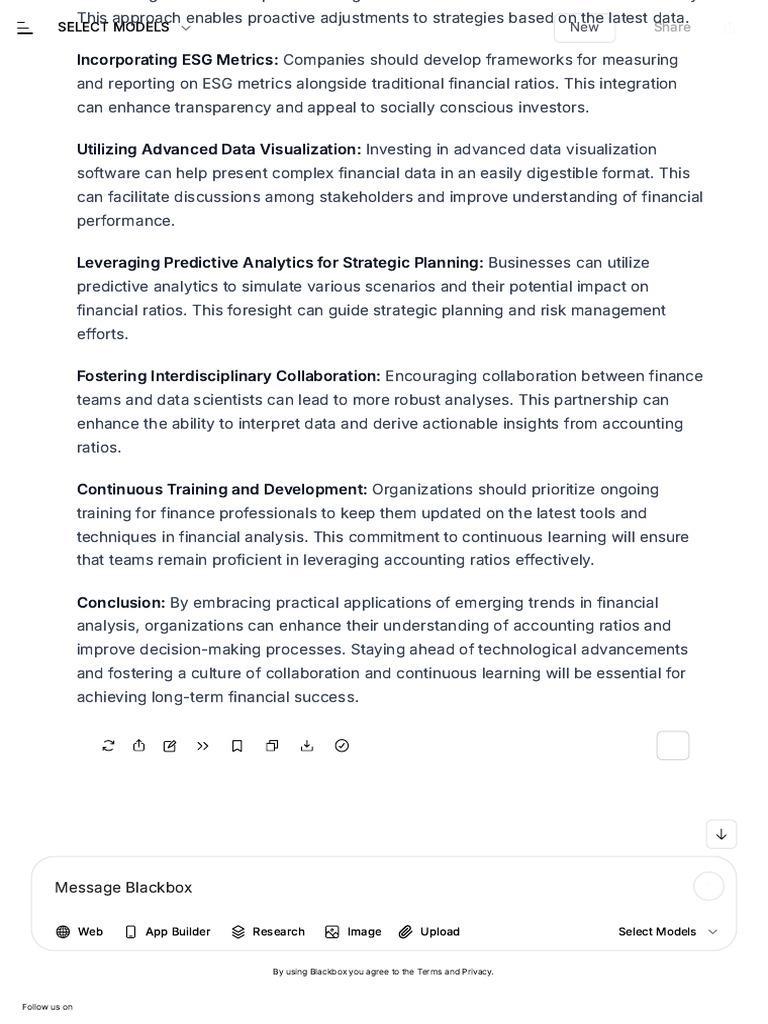Expand the SELECT MODELS dropdown in header
Viewport: 768px width, 1024px height.
pyautogui.click(x=124, y=27)
